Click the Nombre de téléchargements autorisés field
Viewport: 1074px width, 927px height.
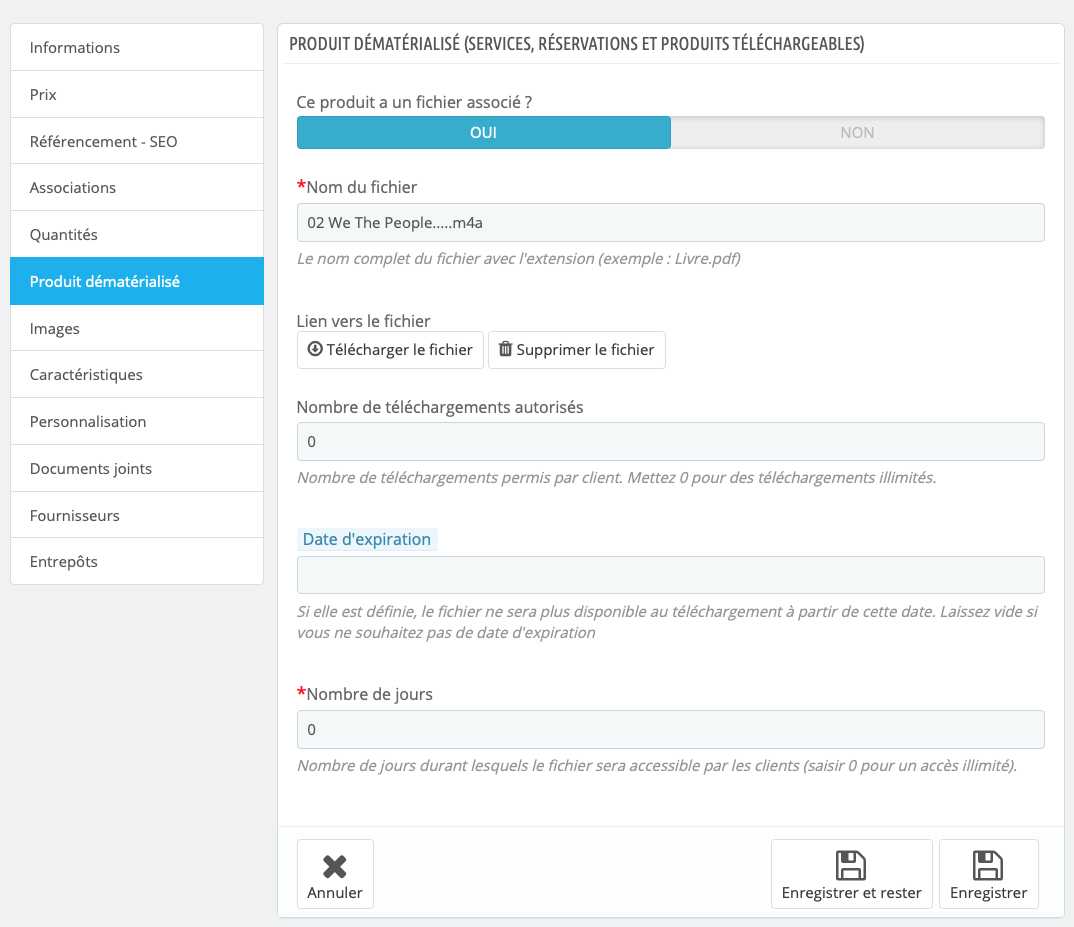point(670,442)
